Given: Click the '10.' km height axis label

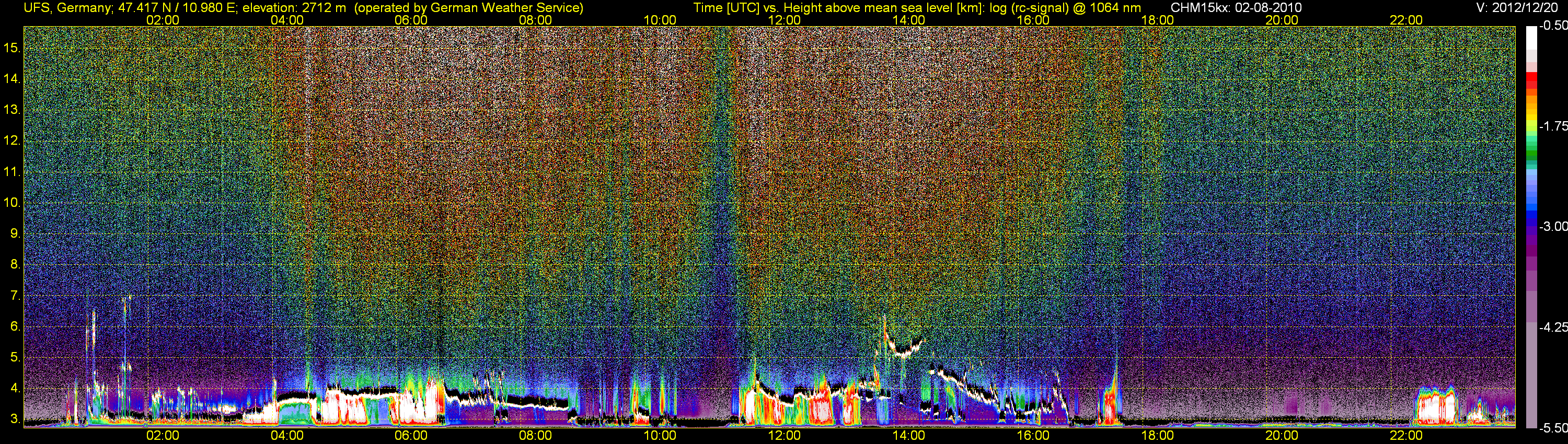Looking at the screenshot, I should (x=12, y=203).
